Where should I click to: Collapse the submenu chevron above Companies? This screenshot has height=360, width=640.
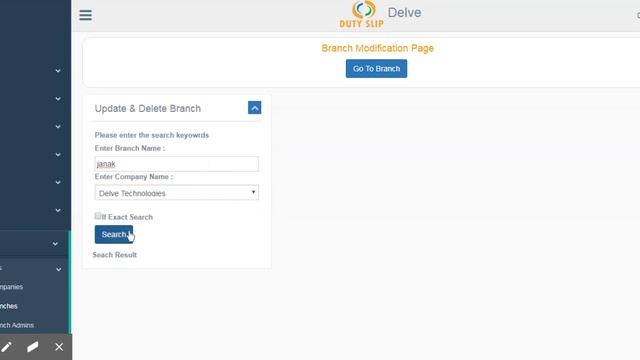click(58, 269)
